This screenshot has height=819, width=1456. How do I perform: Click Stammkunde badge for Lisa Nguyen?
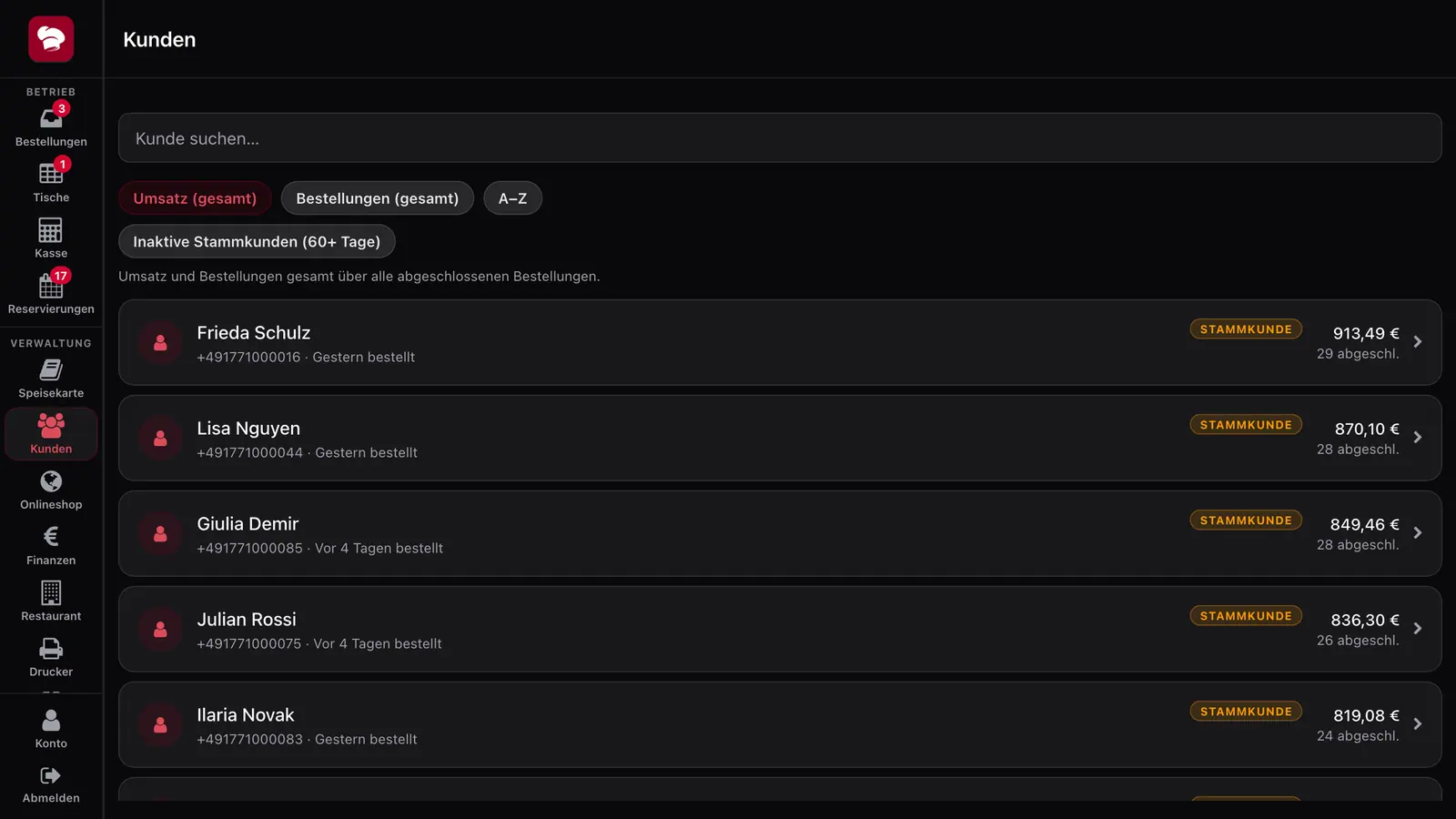(1246, 425)
